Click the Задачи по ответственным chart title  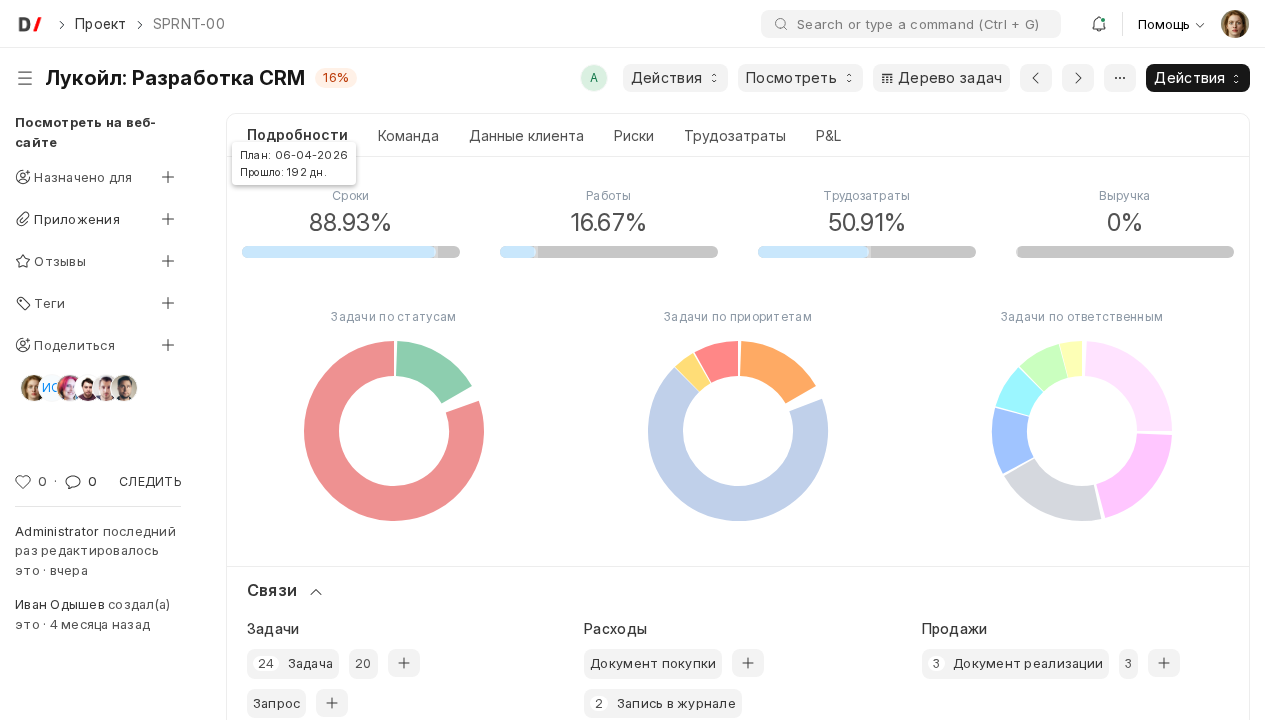tap(1082, 317)
